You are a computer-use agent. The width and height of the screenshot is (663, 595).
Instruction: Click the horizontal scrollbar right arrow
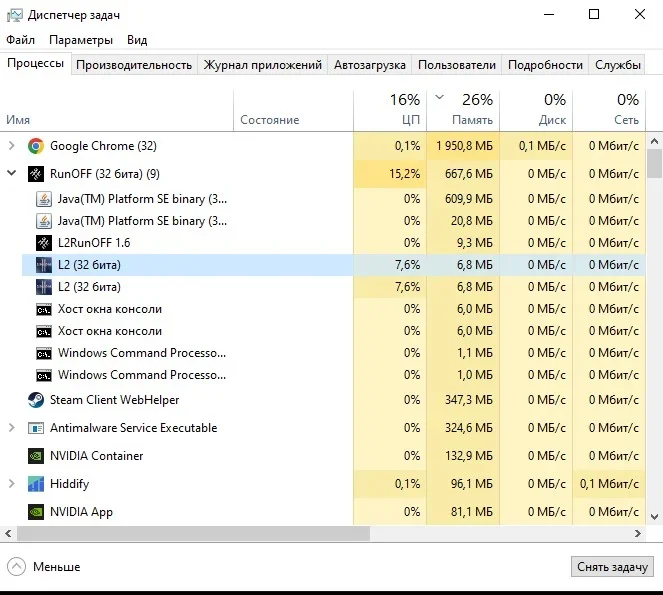pyautogui.click(x=638, y=534)
